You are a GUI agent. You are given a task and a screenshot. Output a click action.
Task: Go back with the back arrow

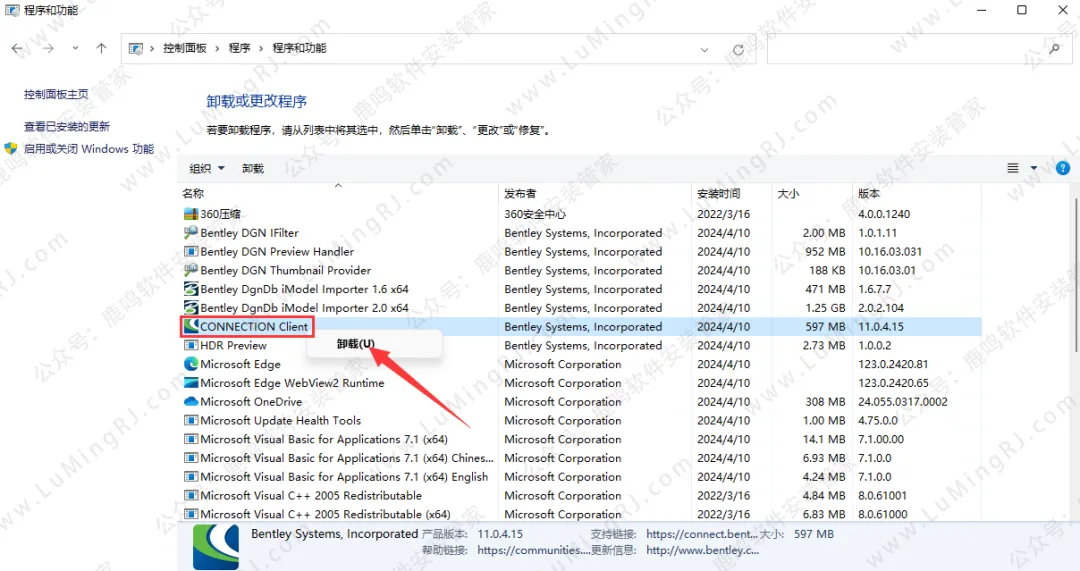(17, 49)
